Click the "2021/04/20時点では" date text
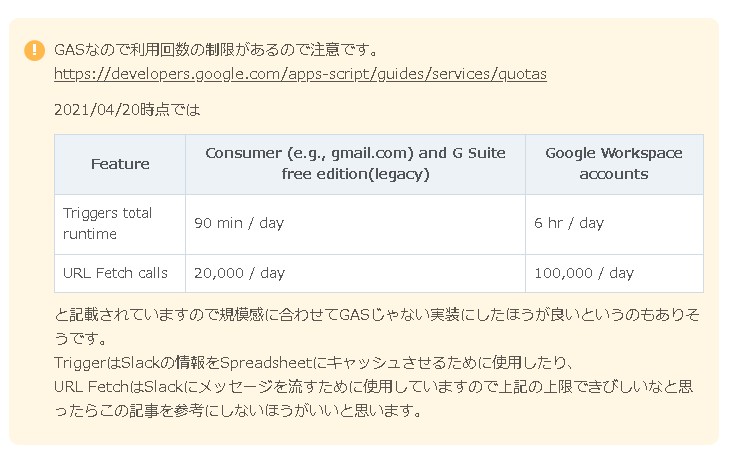 click(120, 109)
